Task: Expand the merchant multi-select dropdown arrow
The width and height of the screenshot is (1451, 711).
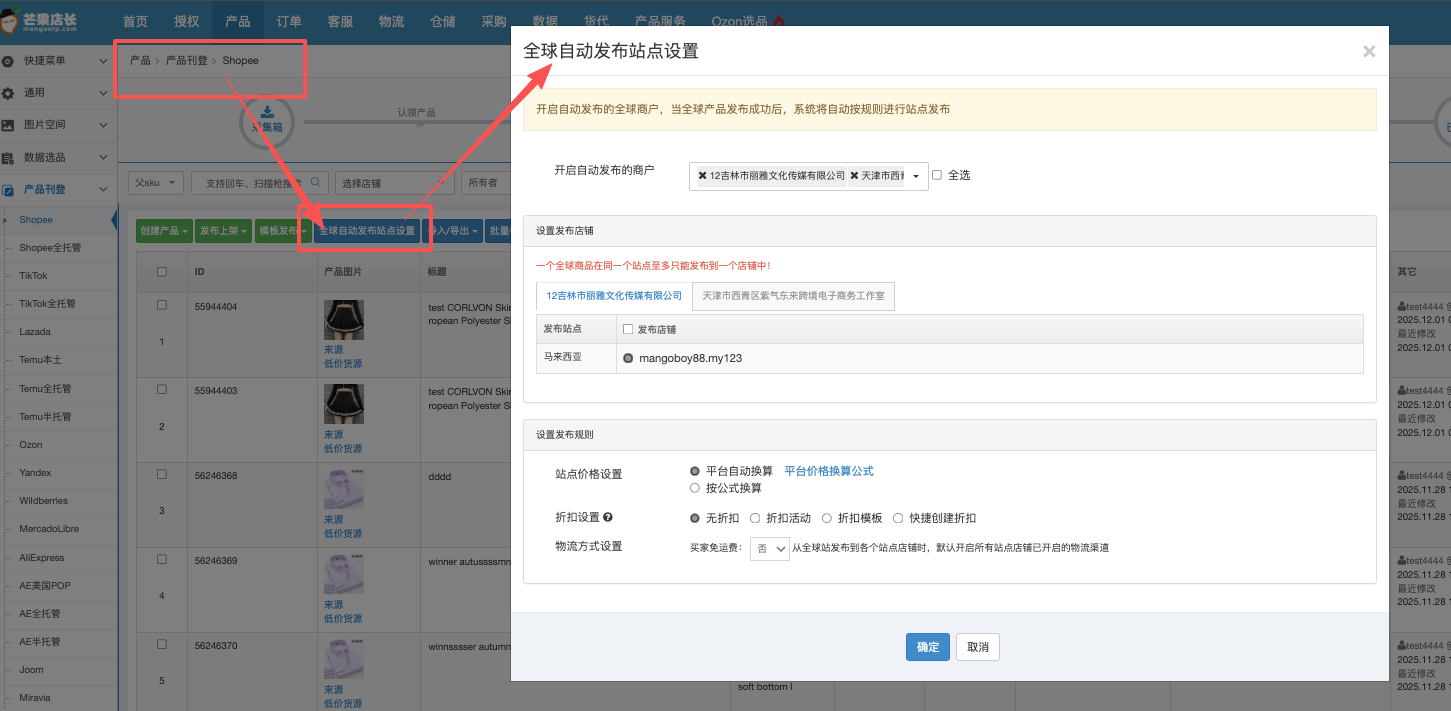Action: click(915, 176)
